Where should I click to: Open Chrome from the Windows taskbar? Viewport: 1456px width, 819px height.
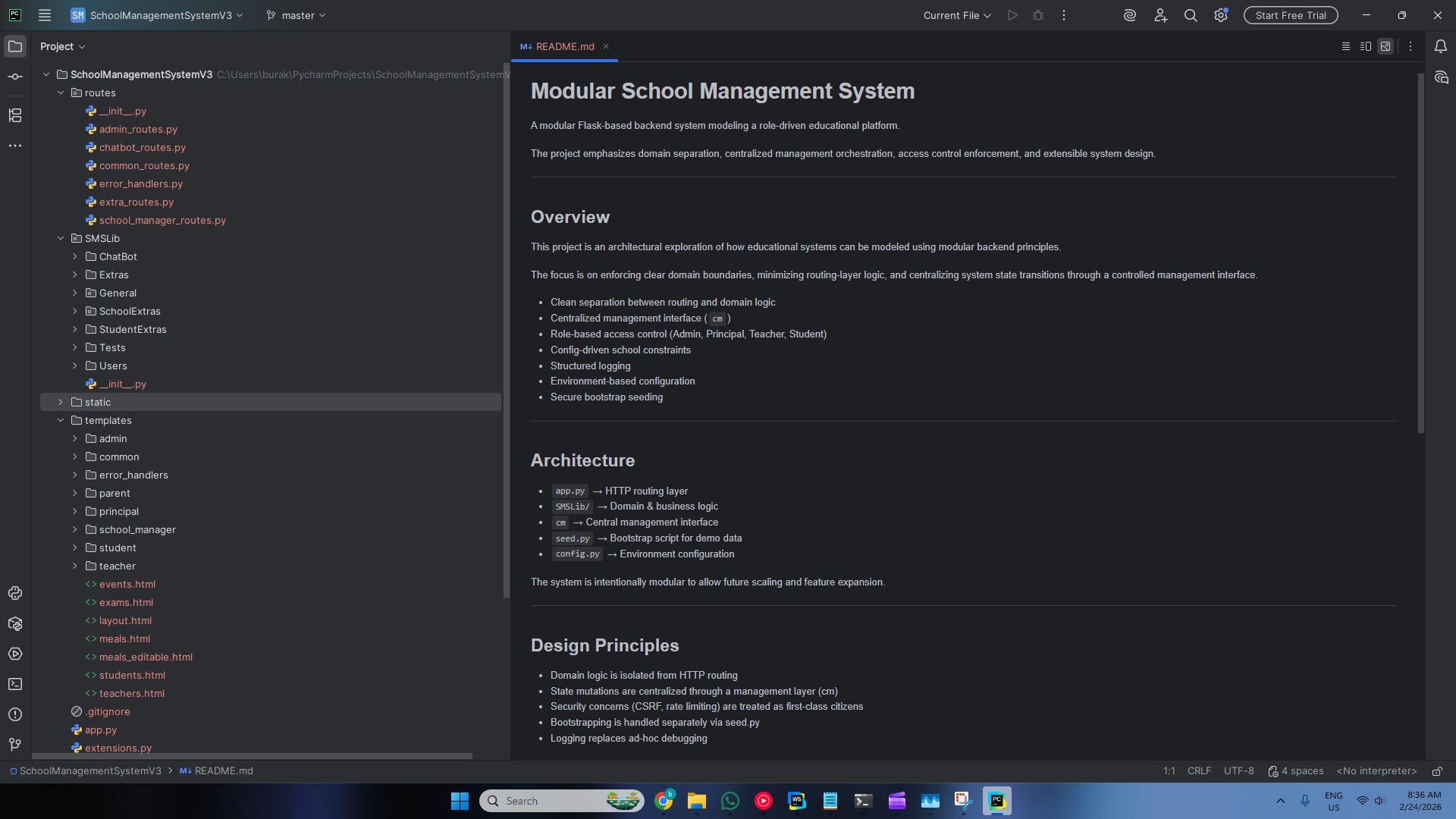(x=664, y=801)
